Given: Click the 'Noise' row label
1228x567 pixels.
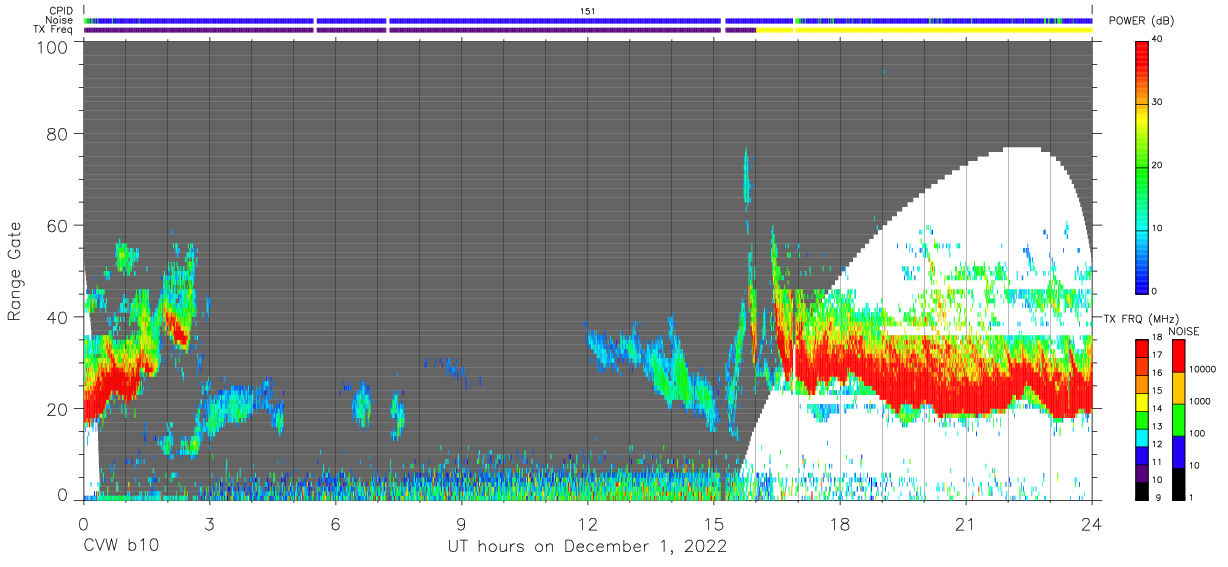Looking at the screenshot, I should 61,20.
